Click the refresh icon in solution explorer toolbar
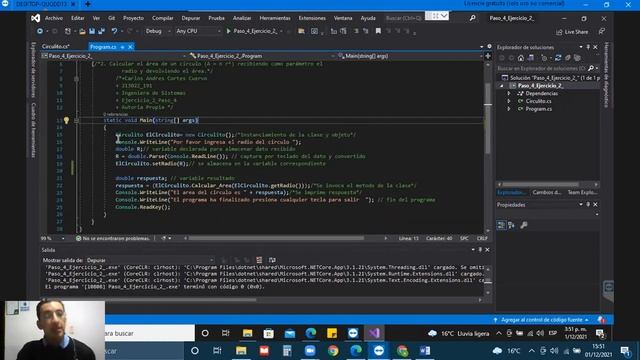Screen dimensions: 640x360 tap(558, 58)
